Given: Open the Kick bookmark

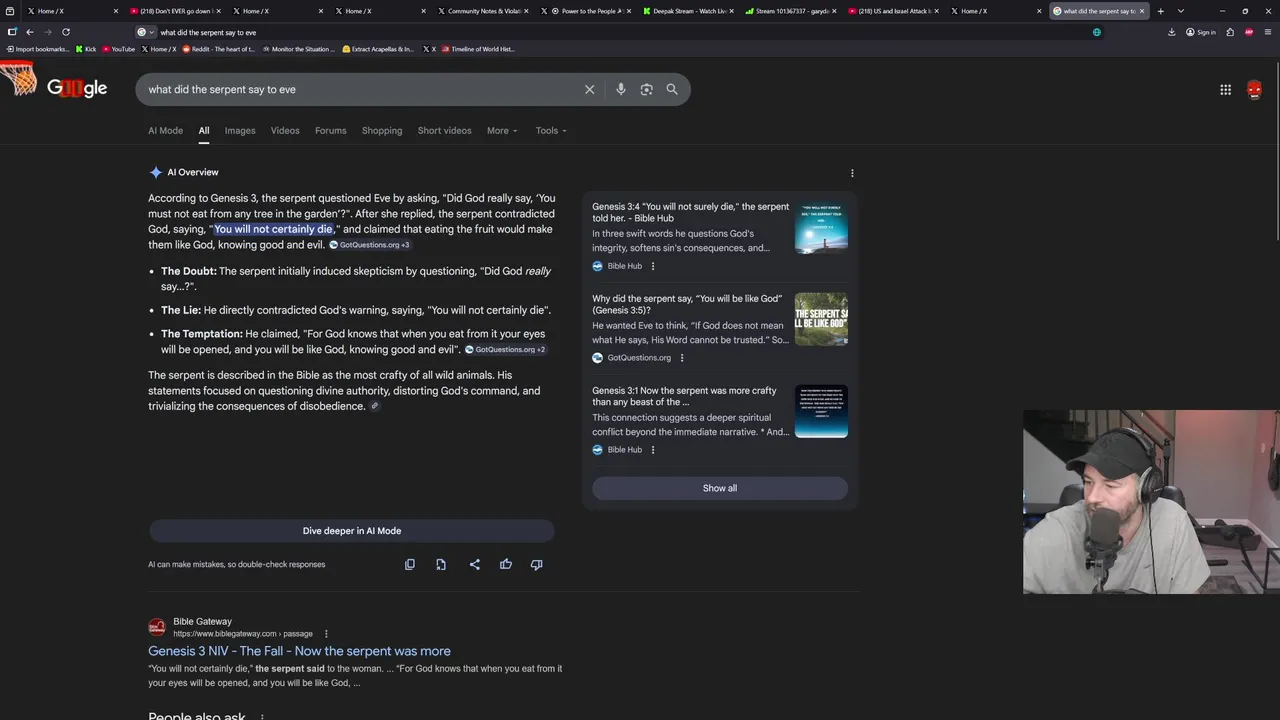Looking at the screenshot, I should tap(86, 49).
